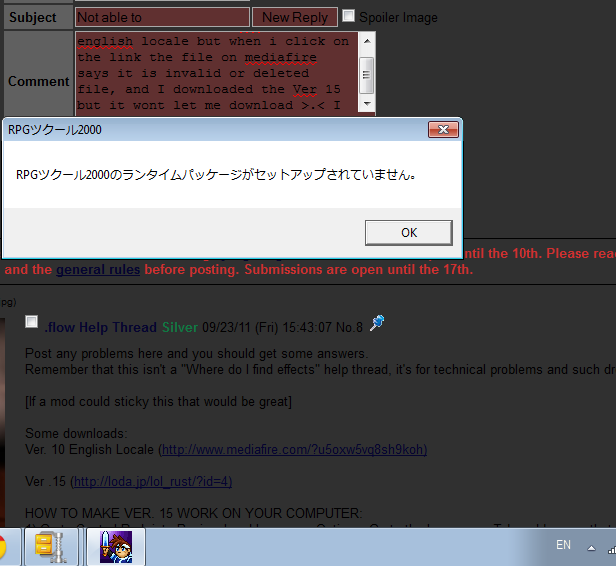The width and height of the screenshot is (616, 566).
Task: Click OK in the RPGツクール2000 dialog
Action: tap(409, 233)
